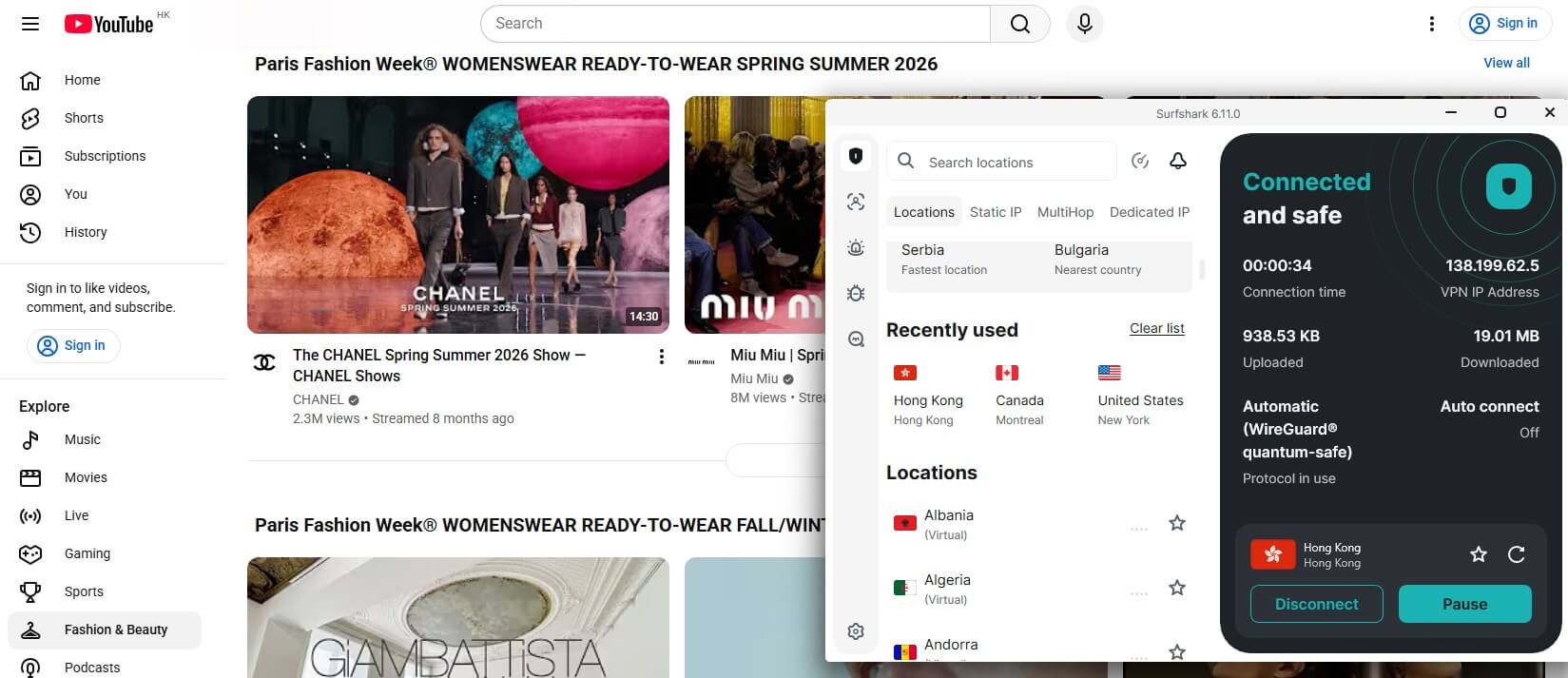The image size is (1568, 678).
Task: Favorite the connected Hong Kong location
Action: [x=1478, y=554]
